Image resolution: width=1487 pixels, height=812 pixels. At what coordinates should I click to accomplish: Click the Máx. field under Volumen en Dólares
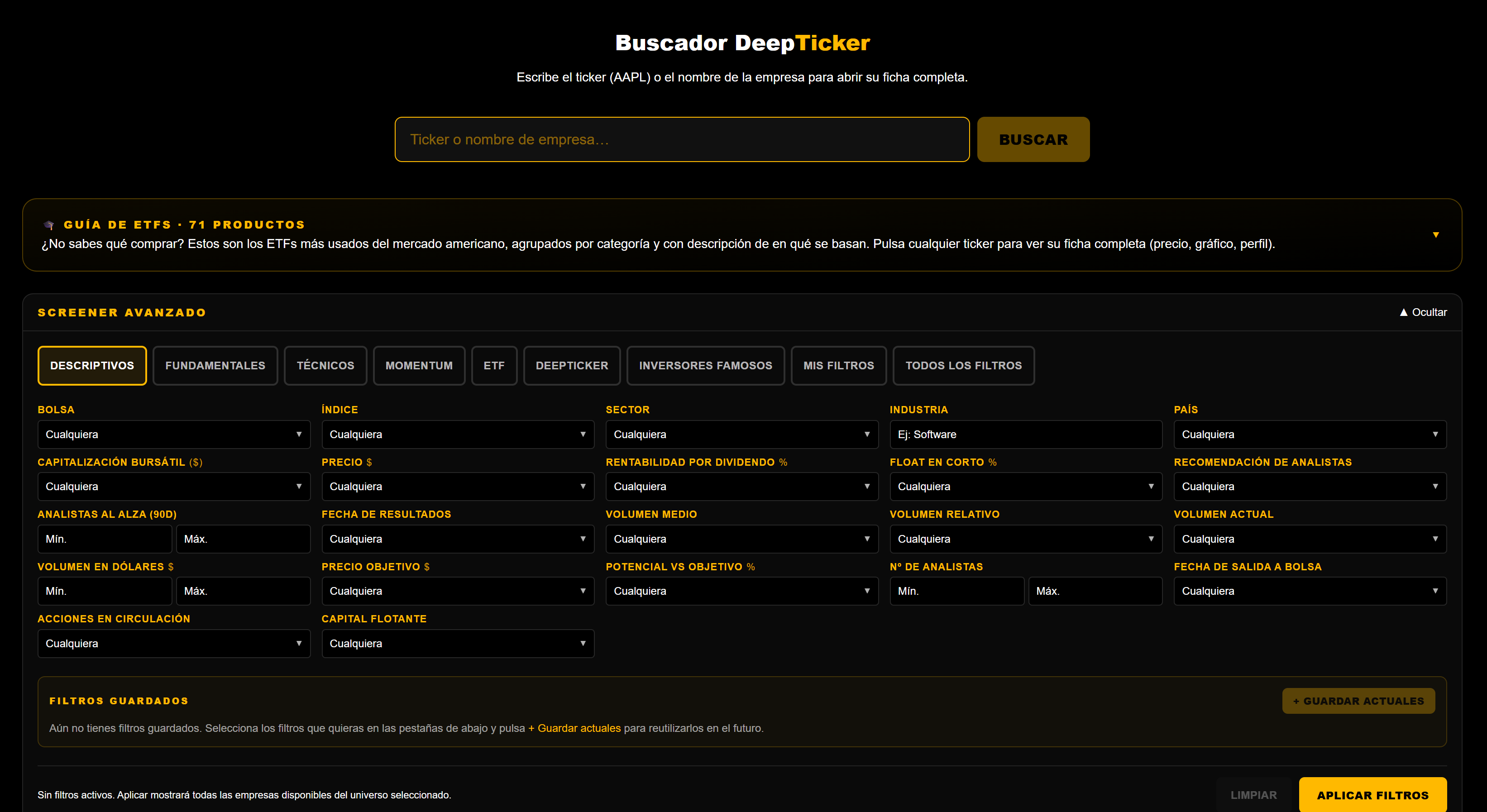pos(243,591)
